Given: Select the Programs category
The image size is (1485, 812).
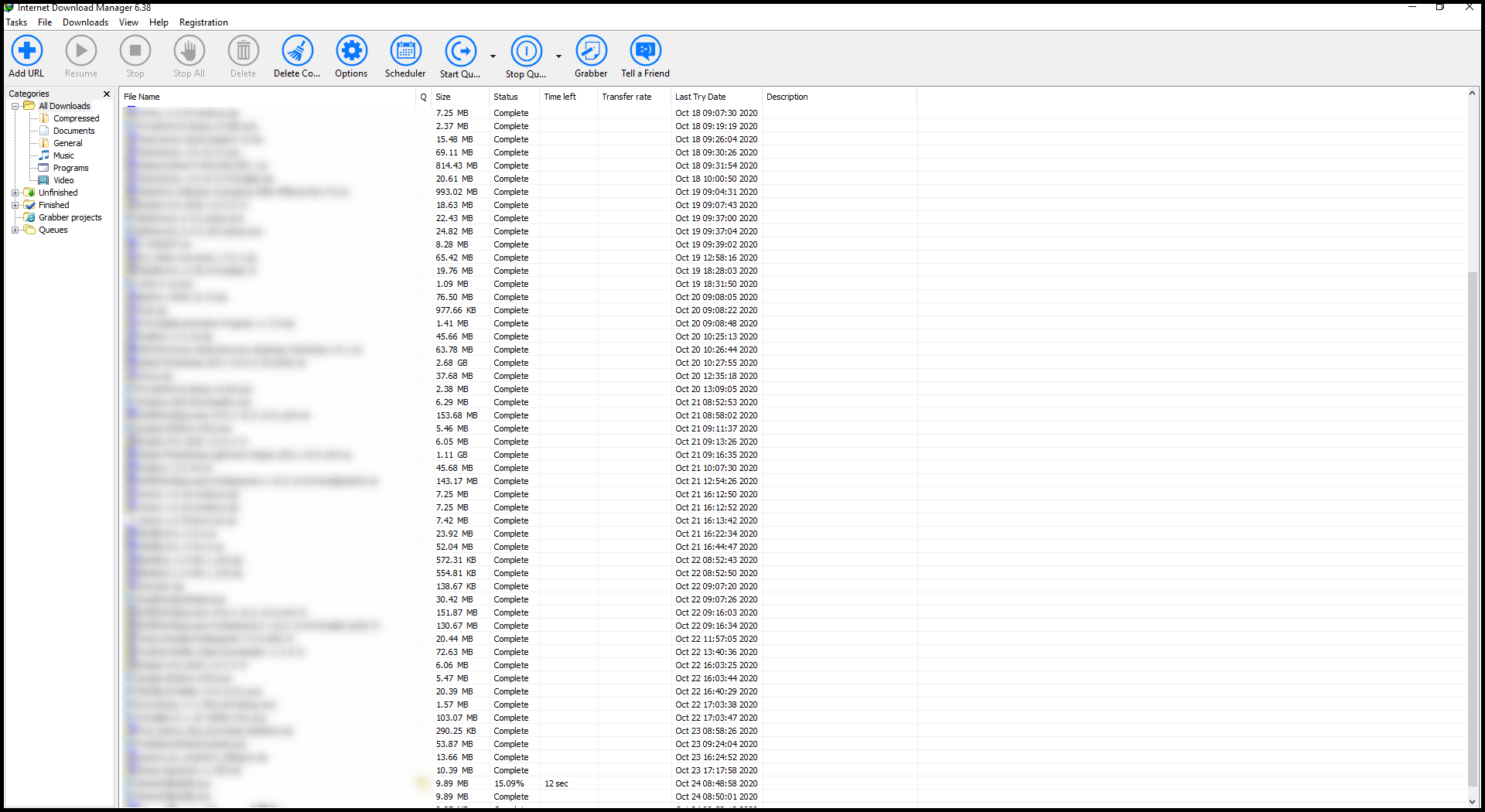Looking at the screenshot, I should [70, 168].
